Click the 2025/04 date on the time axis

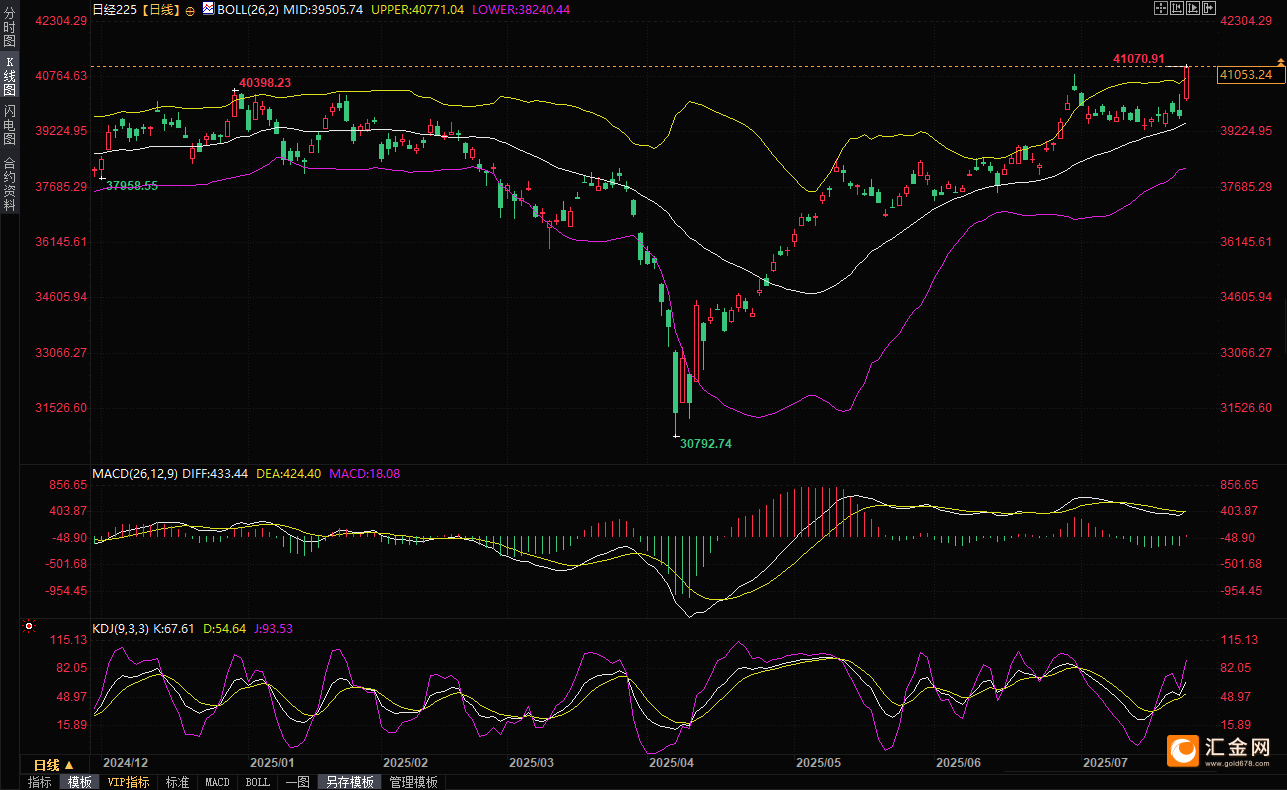point(671,762)
